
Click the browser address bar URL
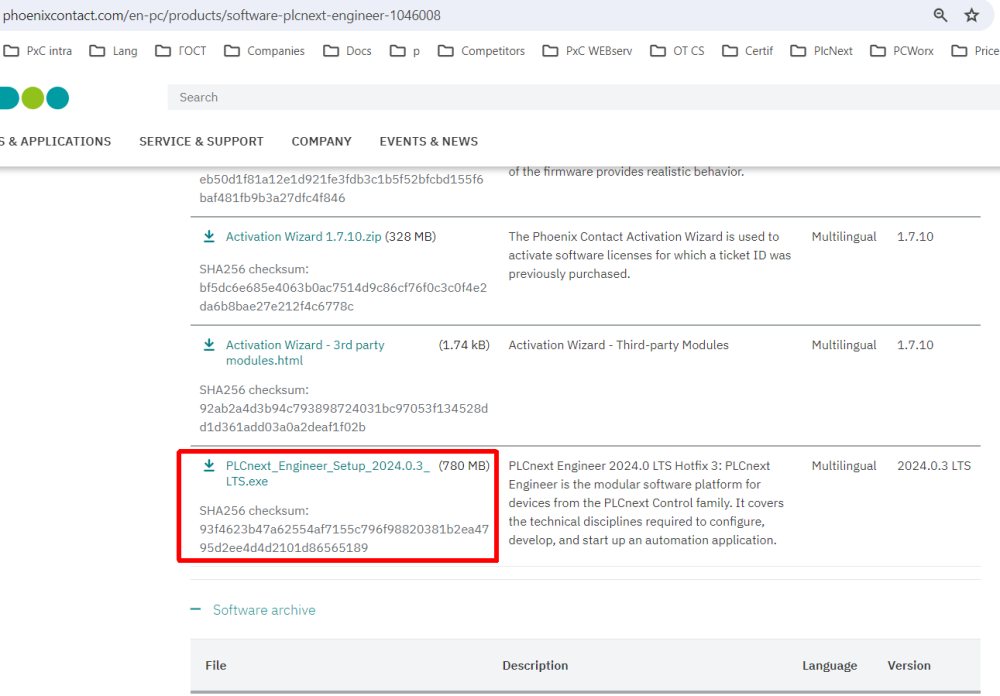222,15
